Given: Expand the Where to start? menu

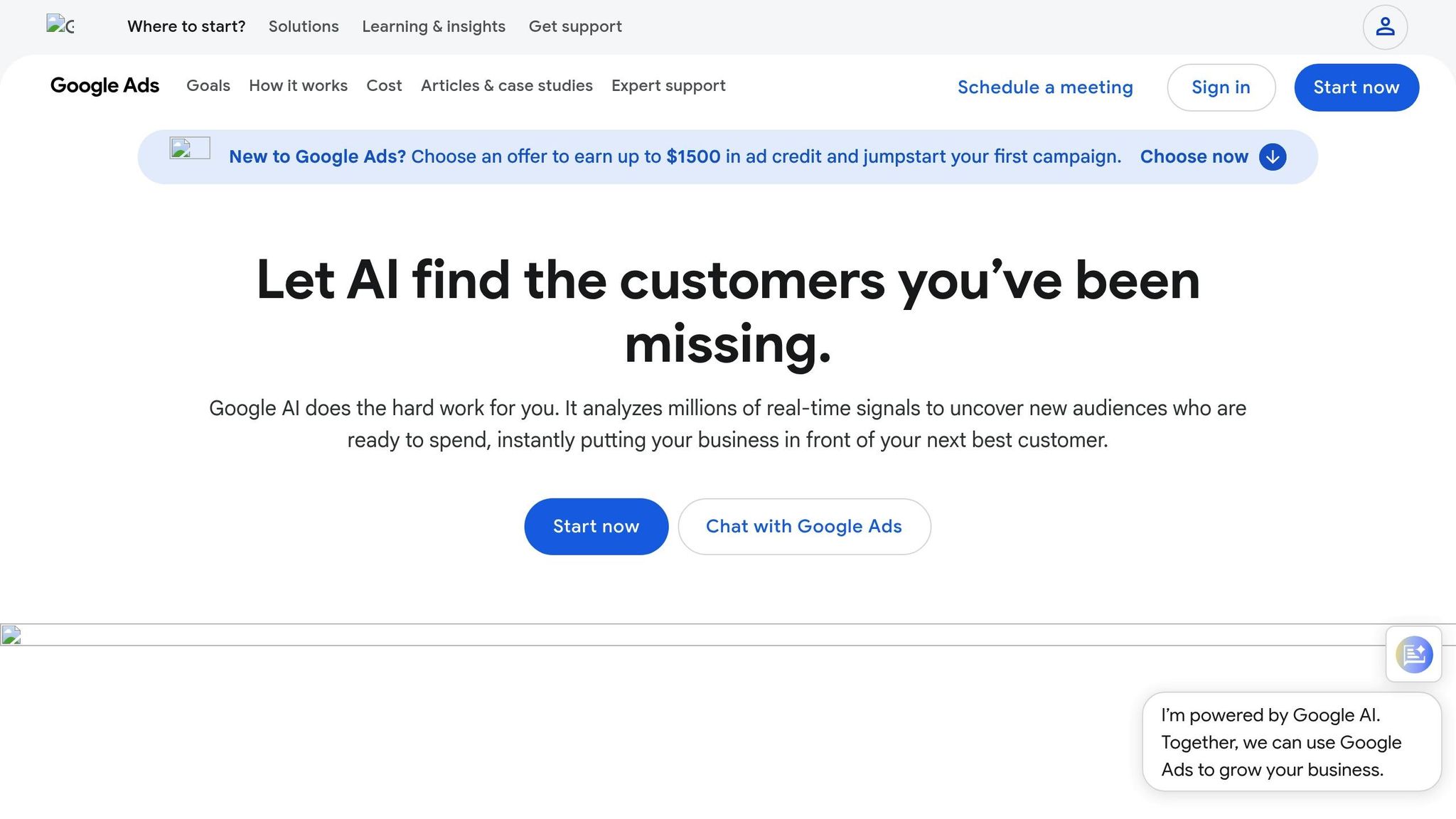Looking at the screenshot, I should pos(186,26).
